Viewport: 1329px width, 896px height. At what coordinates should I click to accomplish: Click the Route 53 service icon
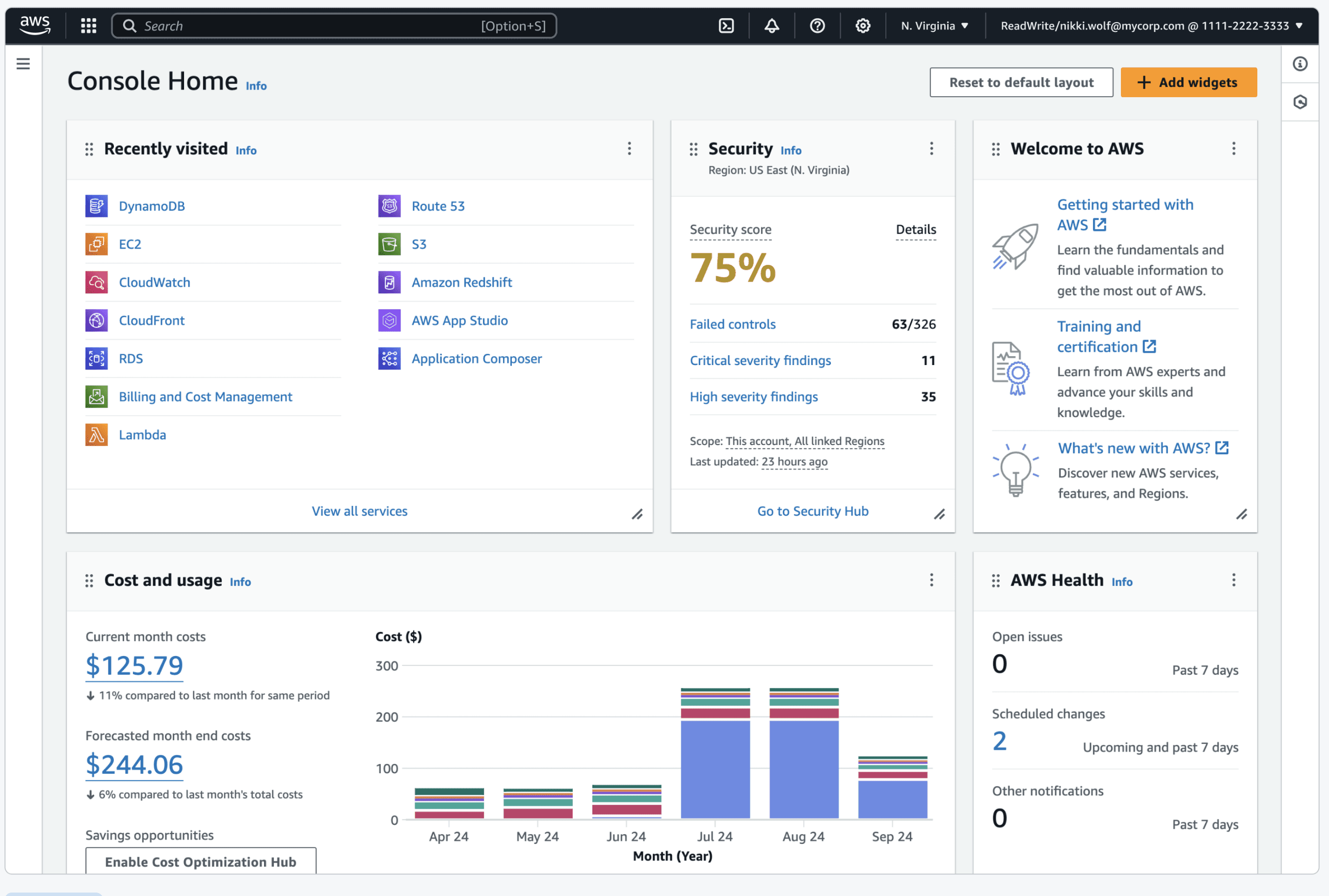pyautogui.click(x=389, y=206)
